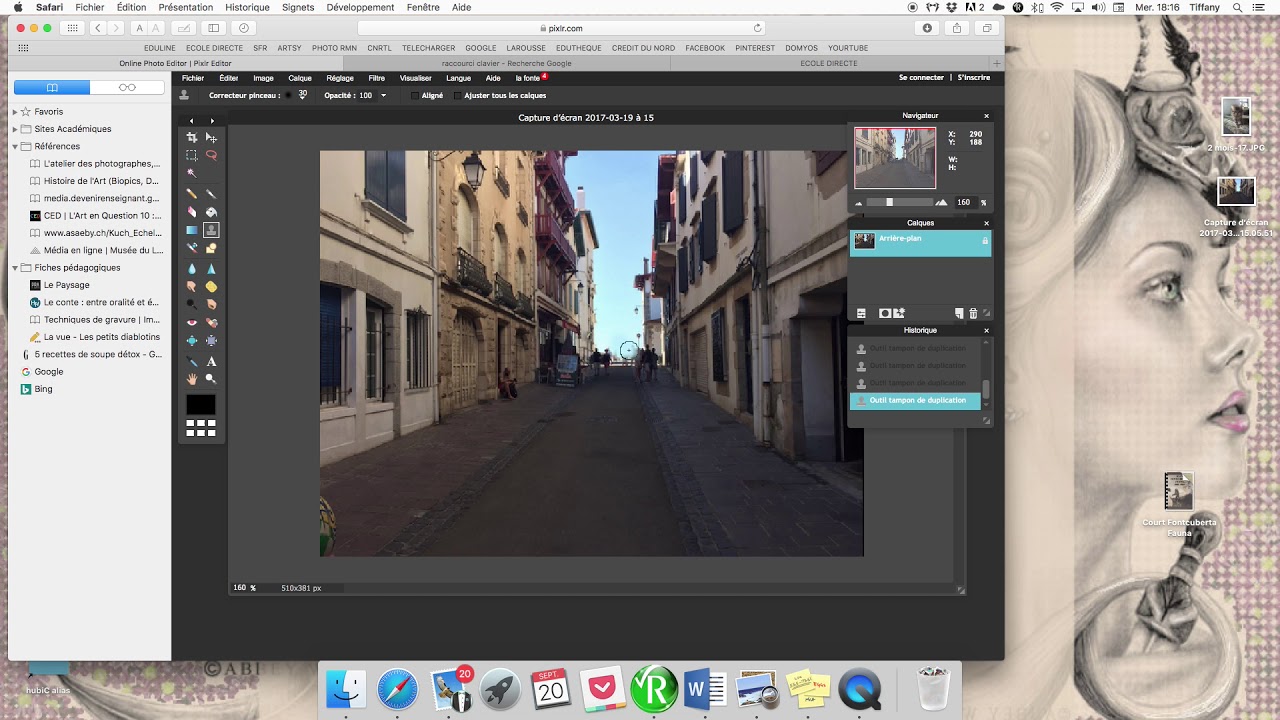Open layer settings in Calques panel

coord(861,314)
